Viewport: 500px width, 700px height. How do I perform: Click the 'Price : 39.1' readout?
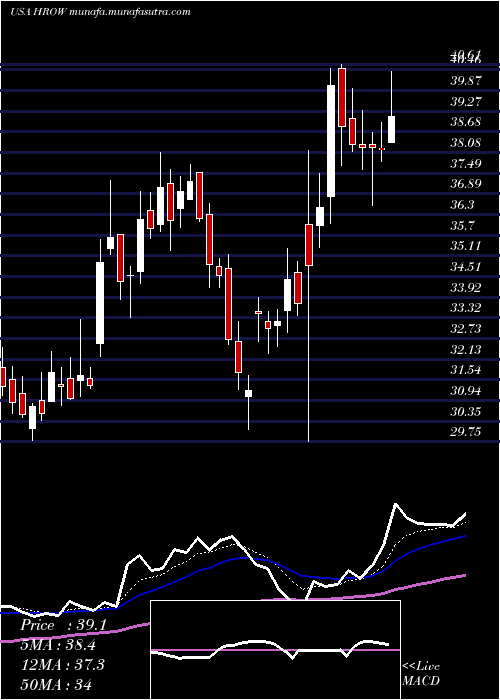coord(63,625)
